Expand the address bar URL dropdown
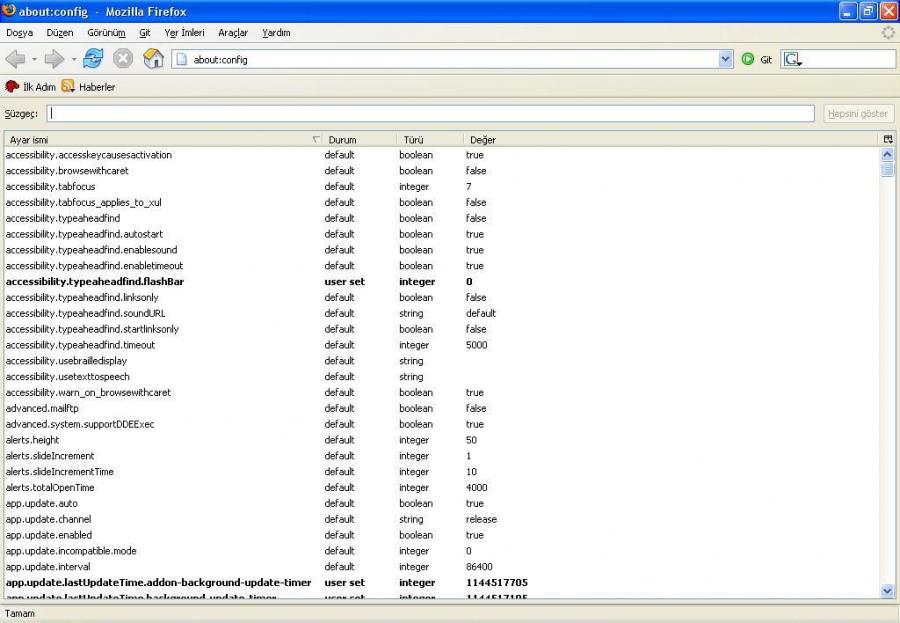 tap(726, 59)
